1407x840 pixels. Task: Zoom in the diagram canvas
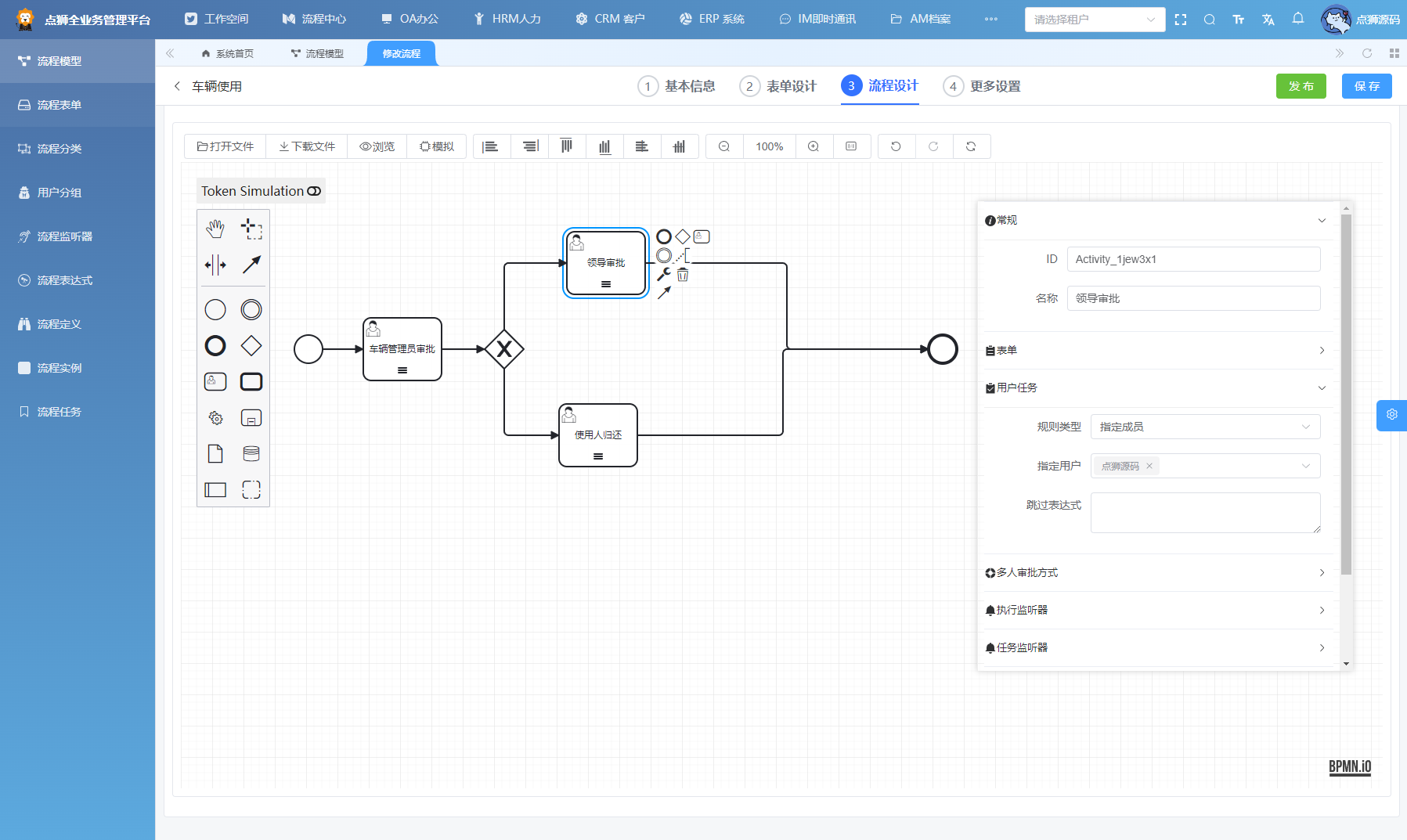(x=814, y=146)
